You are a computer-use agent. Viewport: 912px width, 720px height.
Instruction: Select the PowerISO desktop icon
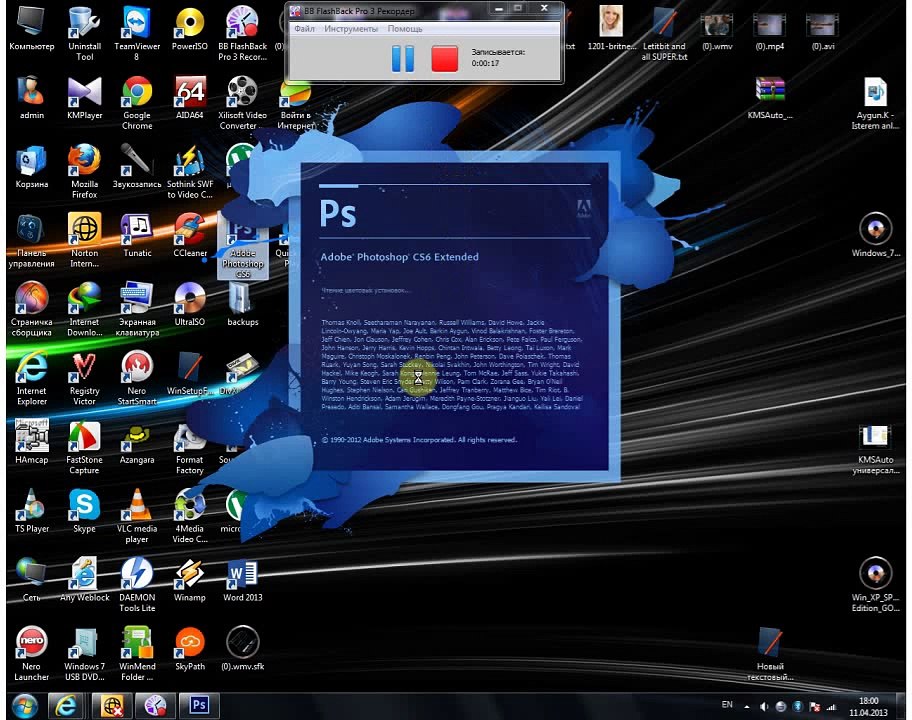point(190,29)
